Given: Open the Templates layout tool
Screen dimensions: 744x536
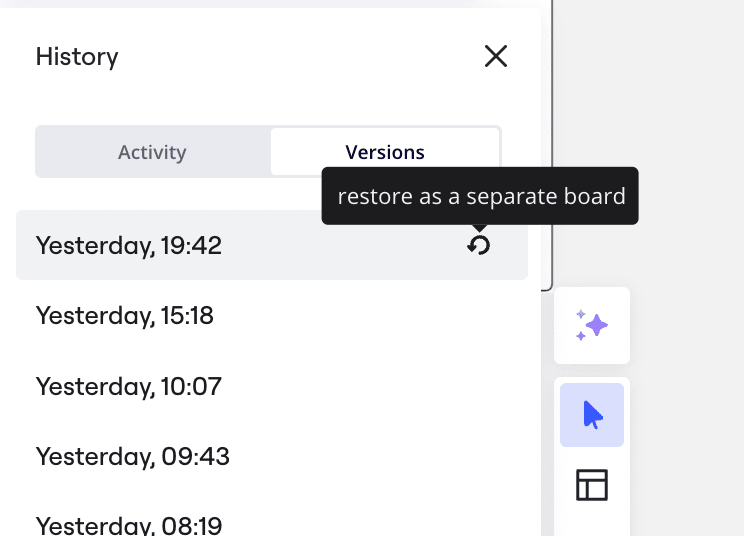Looking at the screenshot, I should click(x=592, y=485).
